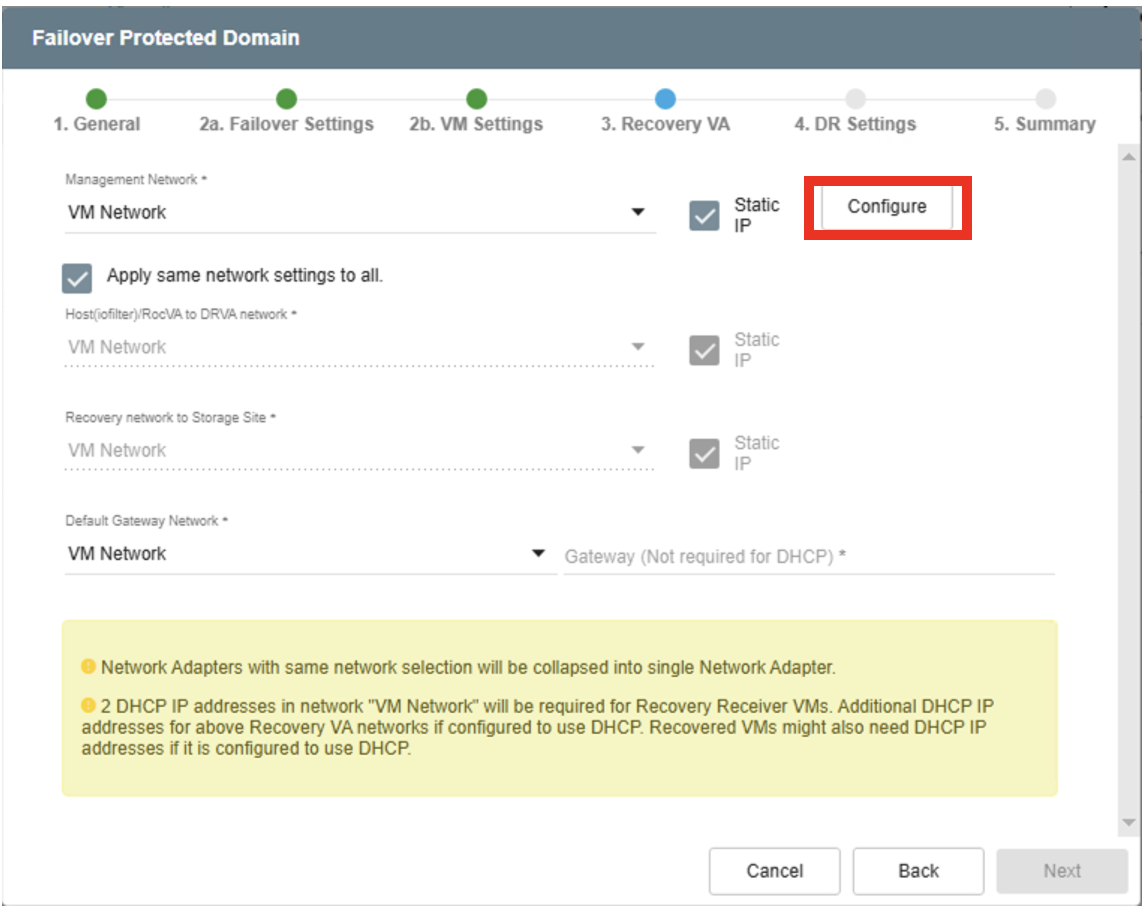Select the 5. Summary step label
Viewport: 1144px width, 916px height.
[1044, 125]
